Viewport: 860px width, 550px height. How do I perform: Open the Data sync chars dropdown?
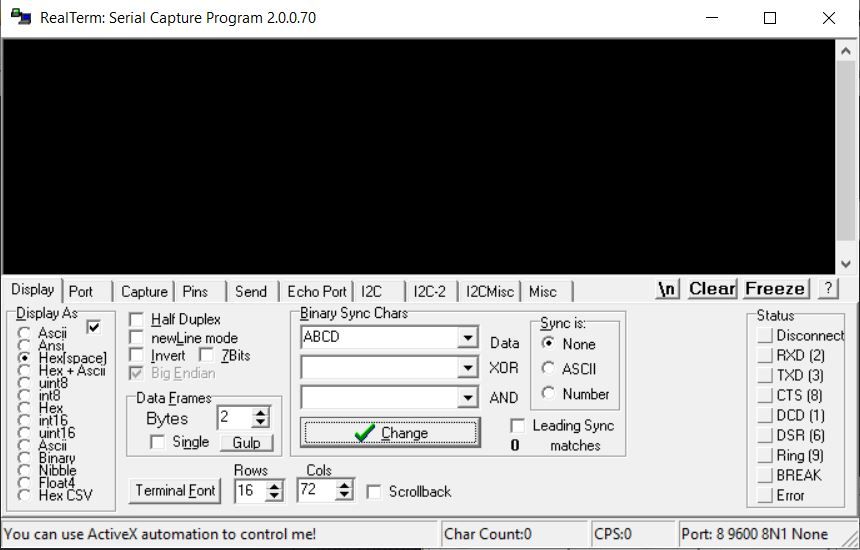(468, 337)
